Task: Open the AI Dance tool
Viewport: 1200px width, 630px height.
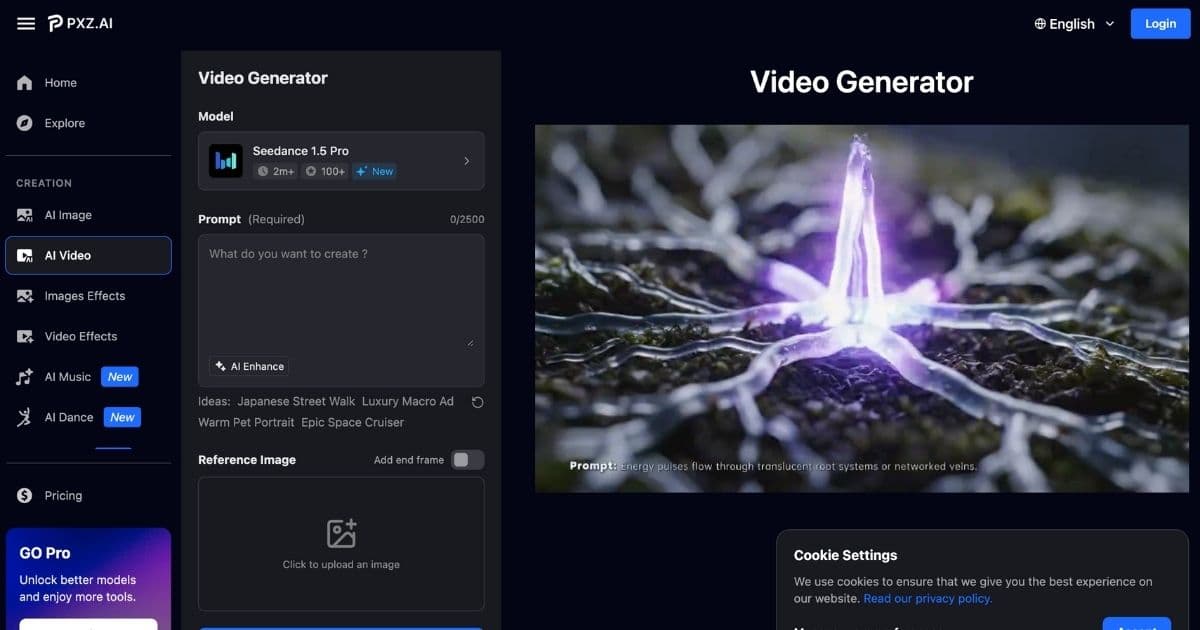Action: (x=67, y=417)
